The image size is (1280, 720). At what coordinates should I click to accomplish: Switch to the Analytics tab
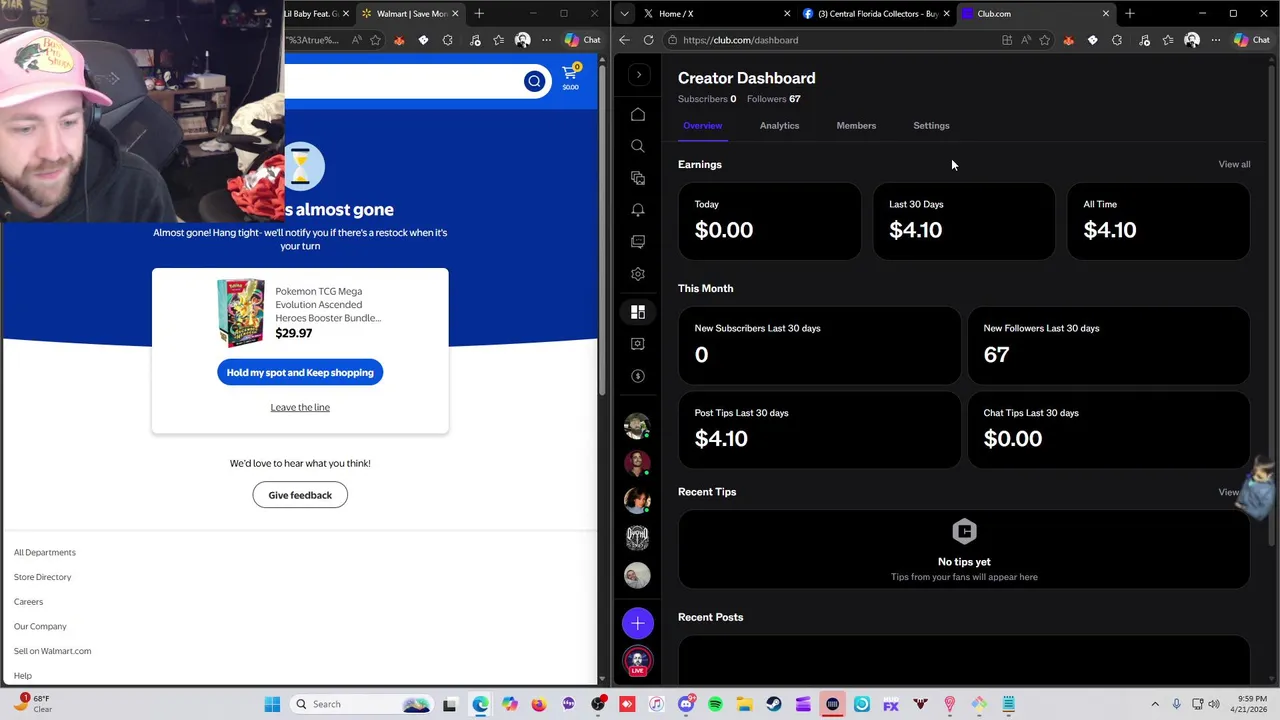coord(779,126)
